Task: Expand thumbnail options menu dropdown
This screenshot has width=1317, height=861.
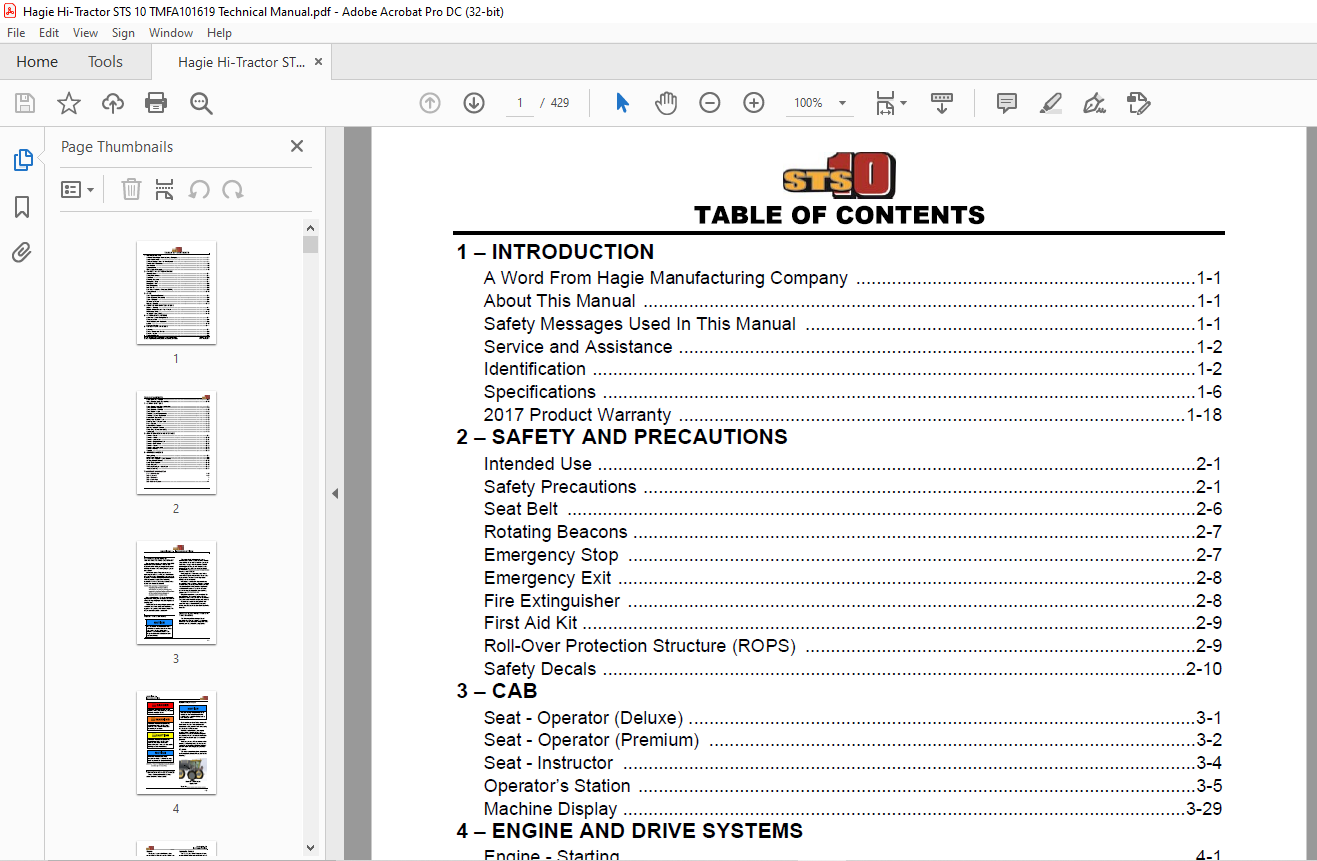Action: pyautogui.click(x=77, y=189)
